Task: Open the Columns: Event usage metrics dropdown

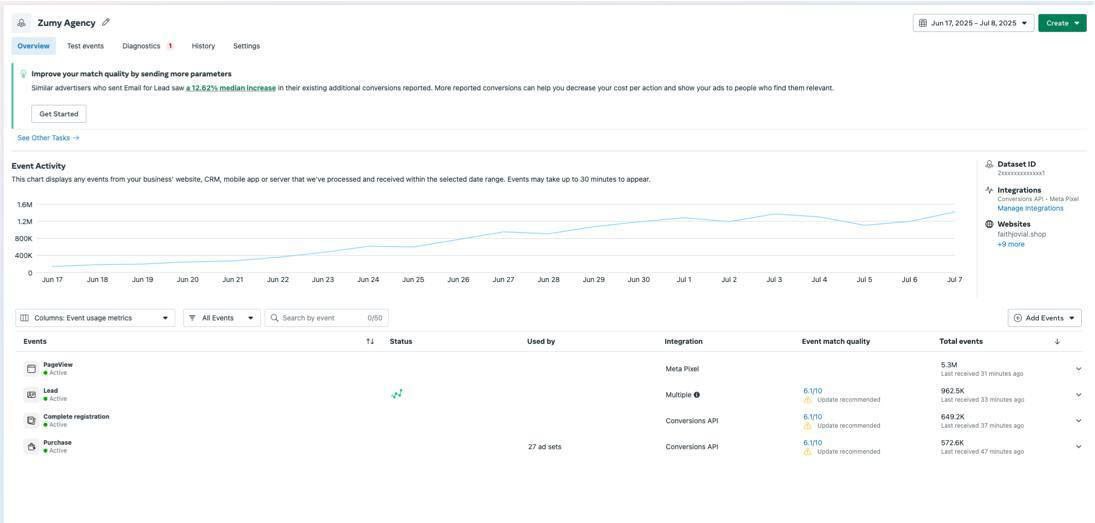Action: pos(95,318)
